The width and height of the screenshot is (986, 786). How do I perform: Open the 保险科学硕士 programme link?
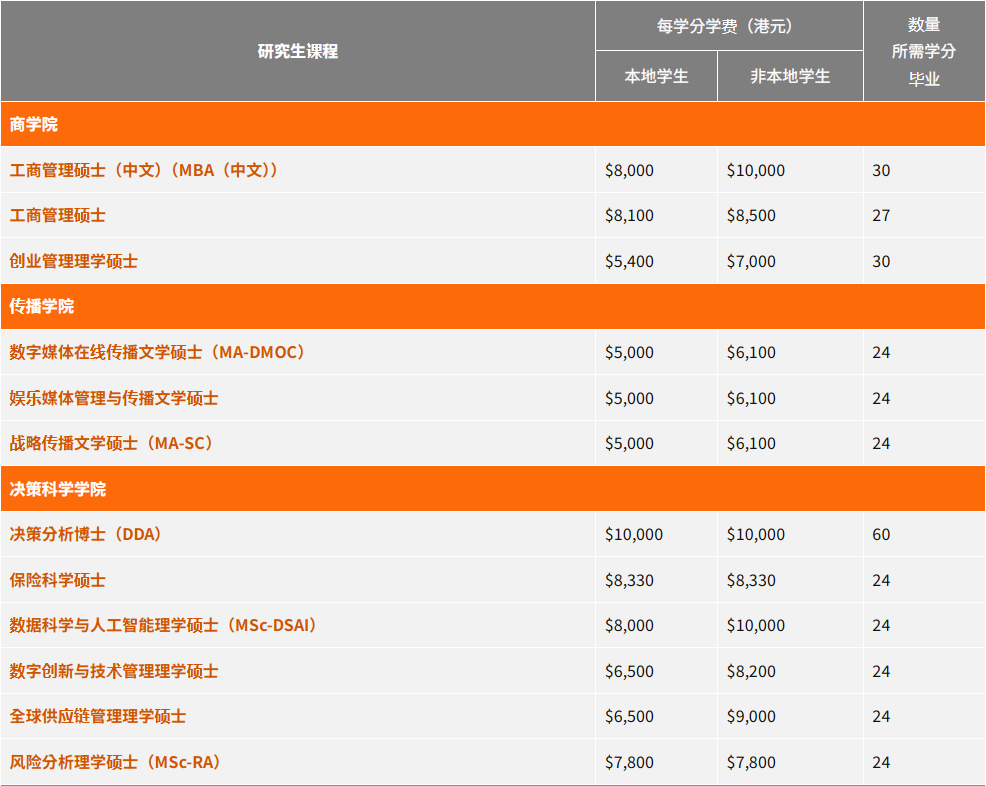point(57,580)
